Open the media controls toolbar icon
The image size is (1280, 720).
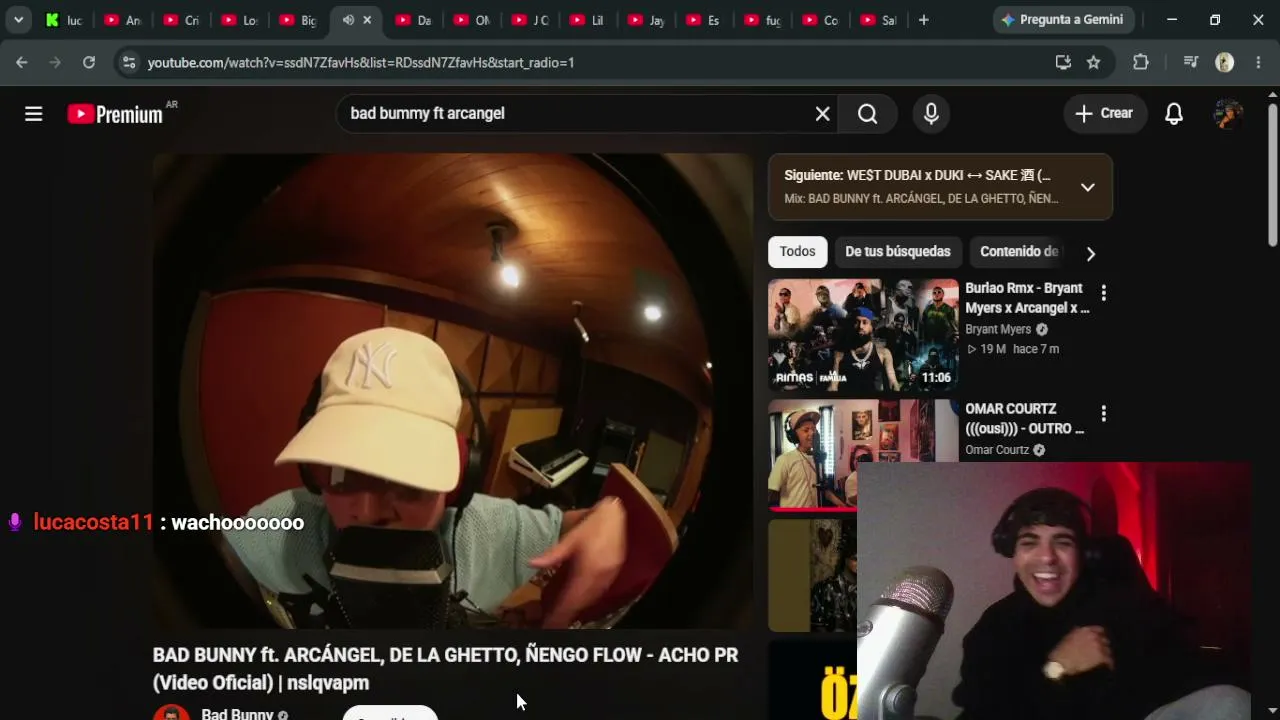point(1190,62)
